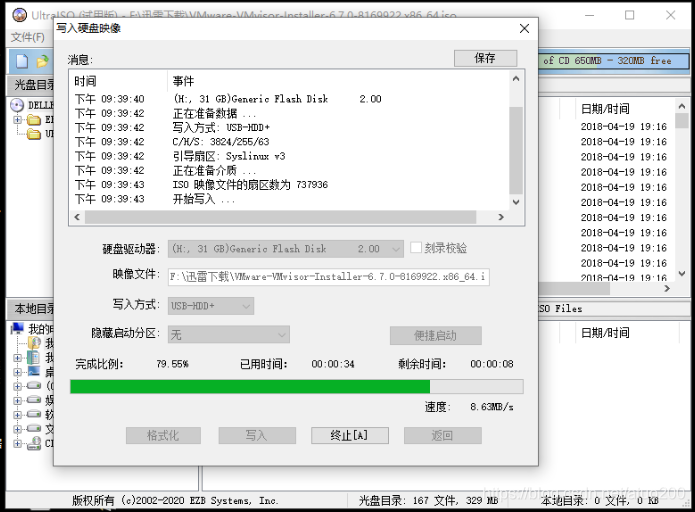
Task: Select My Computer icon in local tree
Action: tap(18, 328)
